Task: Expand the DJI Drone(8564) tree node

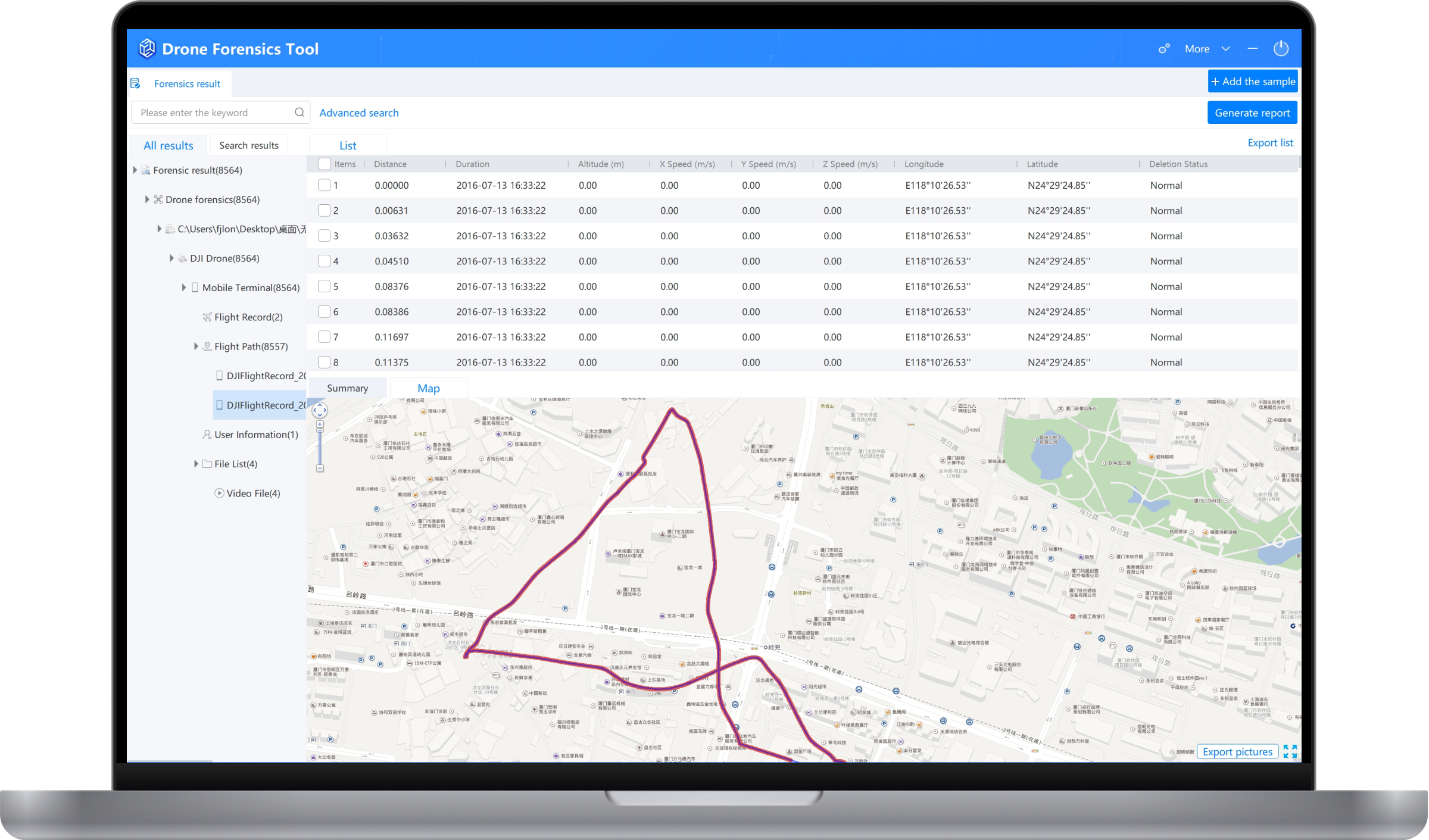Action: click(x=171, y=258)
